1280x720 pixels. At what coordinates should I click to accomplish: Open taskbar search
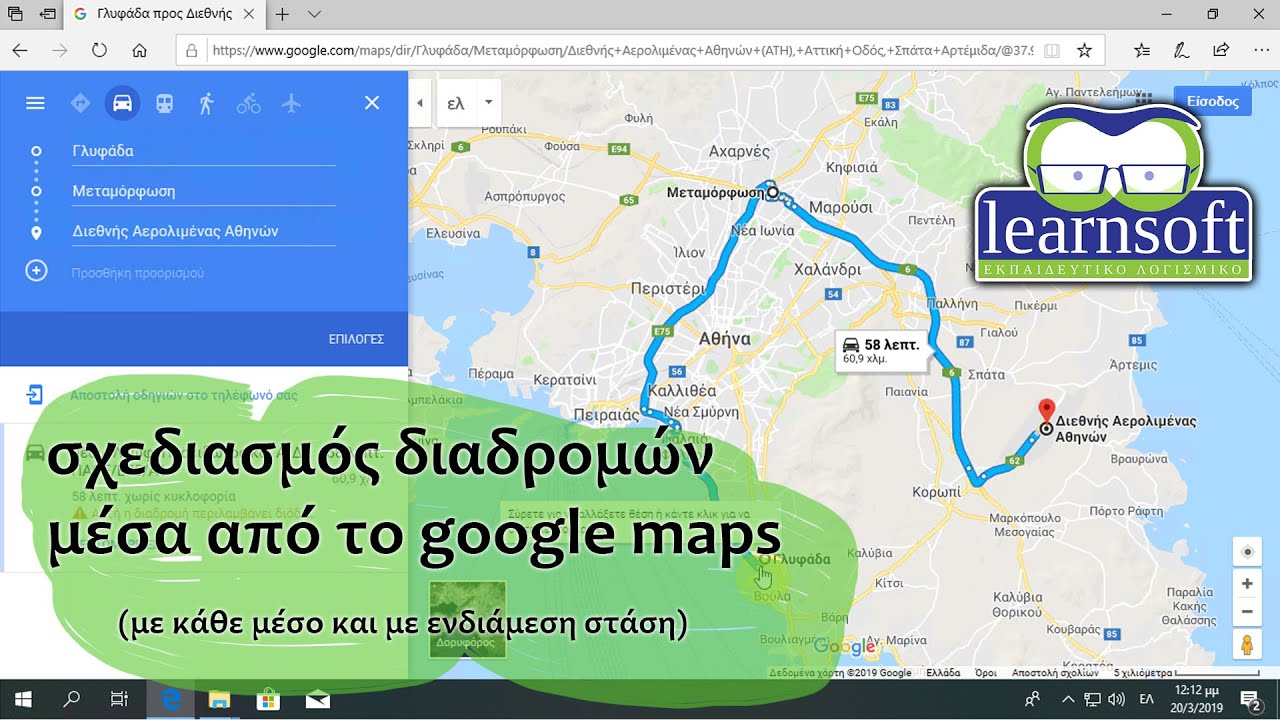tap(72, 700)
